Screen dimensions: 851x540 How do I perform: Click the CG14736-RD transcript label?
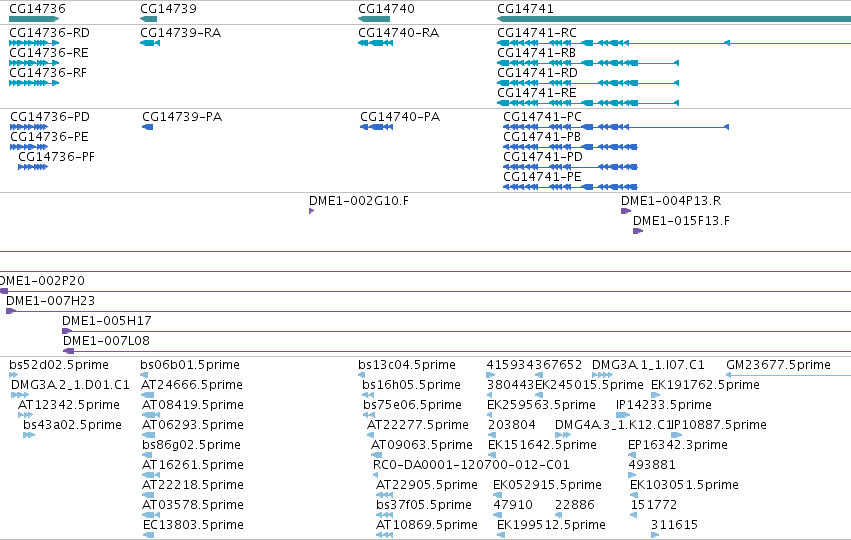click(49, 33)
